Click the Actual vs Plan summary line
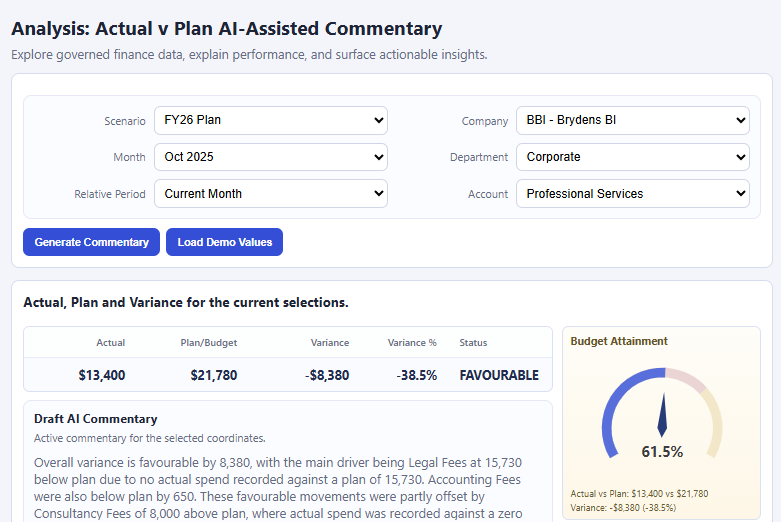781x522 pixels. 639,494
